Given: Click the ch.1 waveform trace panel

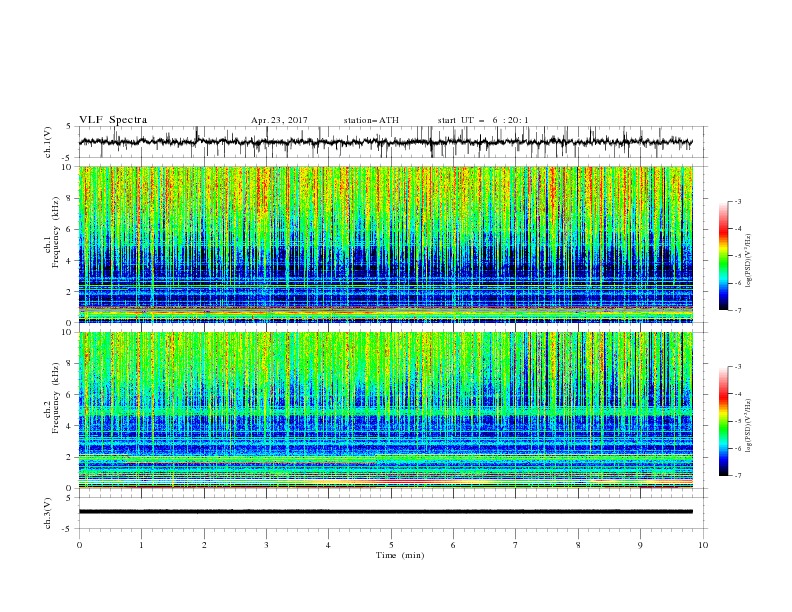Looking at the screenshot, I should coord(393,142).
